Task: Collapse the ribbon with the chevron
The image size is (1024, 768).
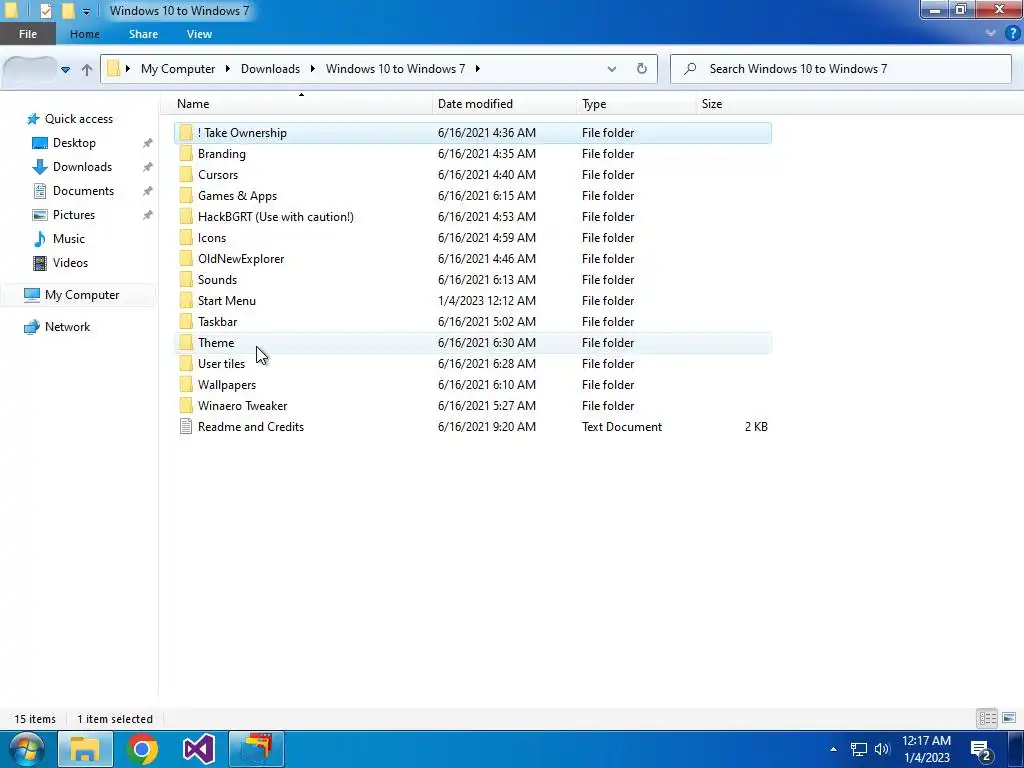Action: 991,33
